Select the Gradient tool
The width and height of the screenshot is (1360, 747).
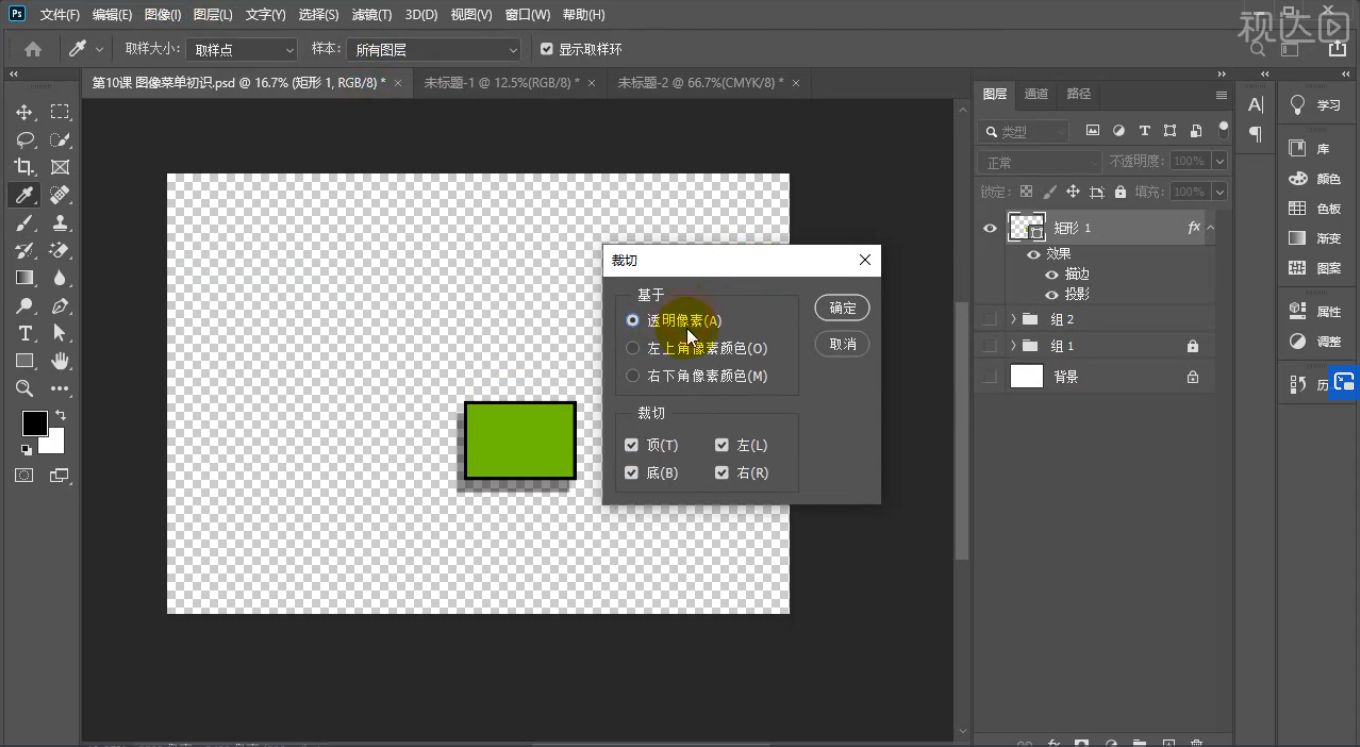coord(25,278)
